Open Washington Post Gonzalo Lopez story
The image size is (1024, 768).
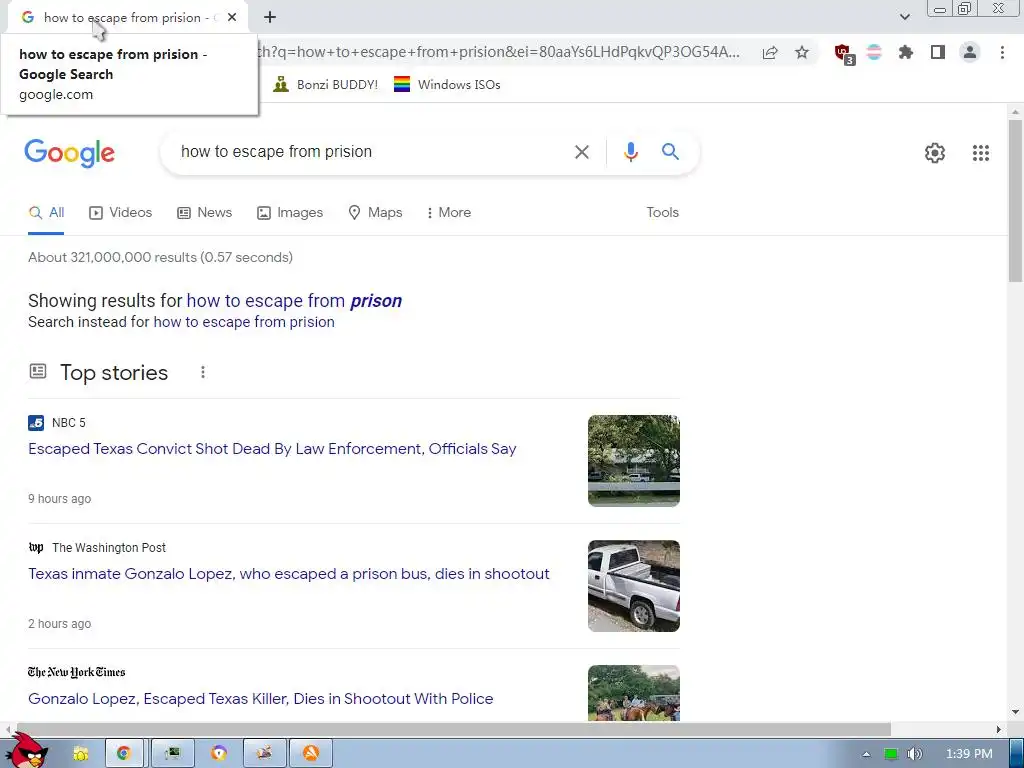pyautogui.click(x=289, y=574)
